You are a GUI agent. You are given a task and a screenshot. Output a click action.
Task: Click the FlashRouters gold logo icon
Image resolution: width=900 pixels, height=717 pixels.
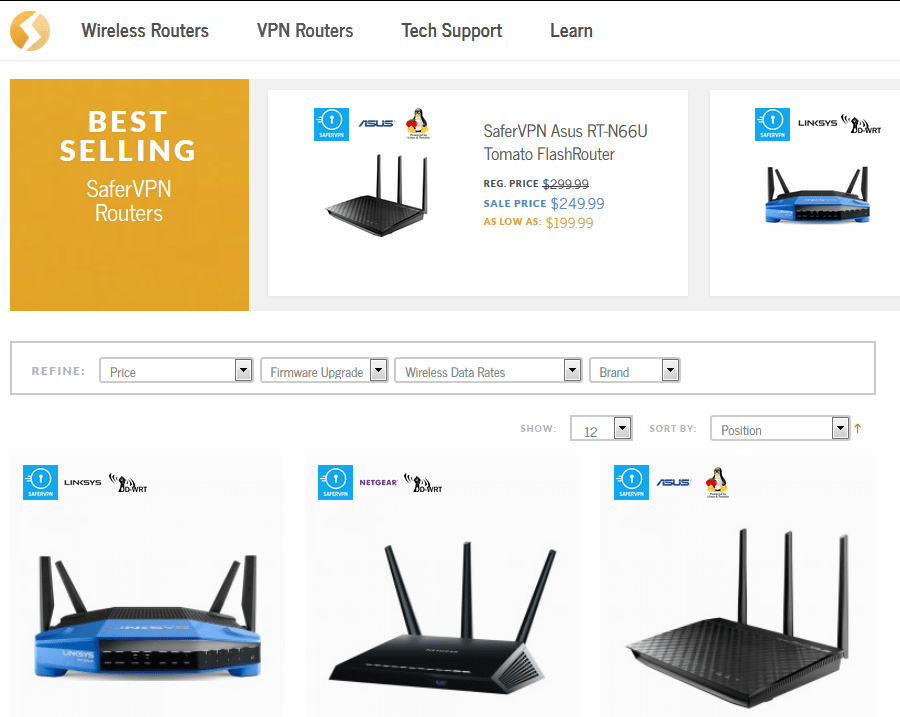pyautogui.click(x=30, y=30)
